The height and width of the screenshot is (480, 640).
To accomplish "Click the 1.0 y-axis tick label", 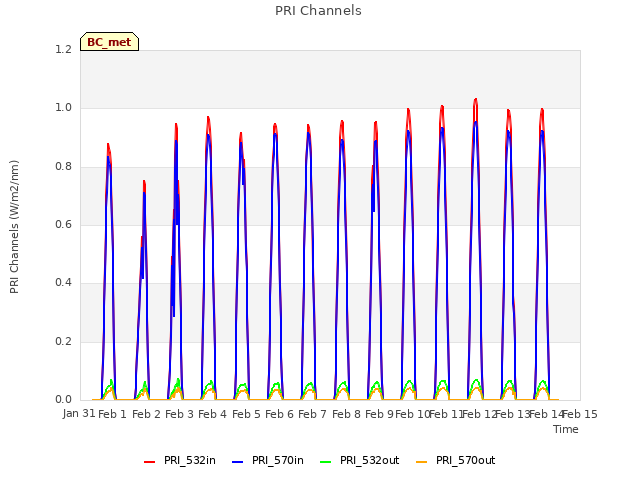I will (x=63, y=108).
